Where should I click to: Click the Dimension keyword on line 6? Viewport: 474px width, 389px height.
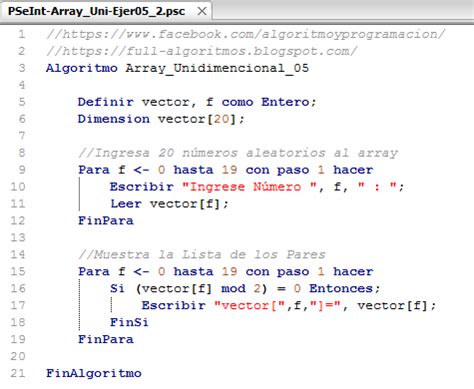(x=114, y=119)
